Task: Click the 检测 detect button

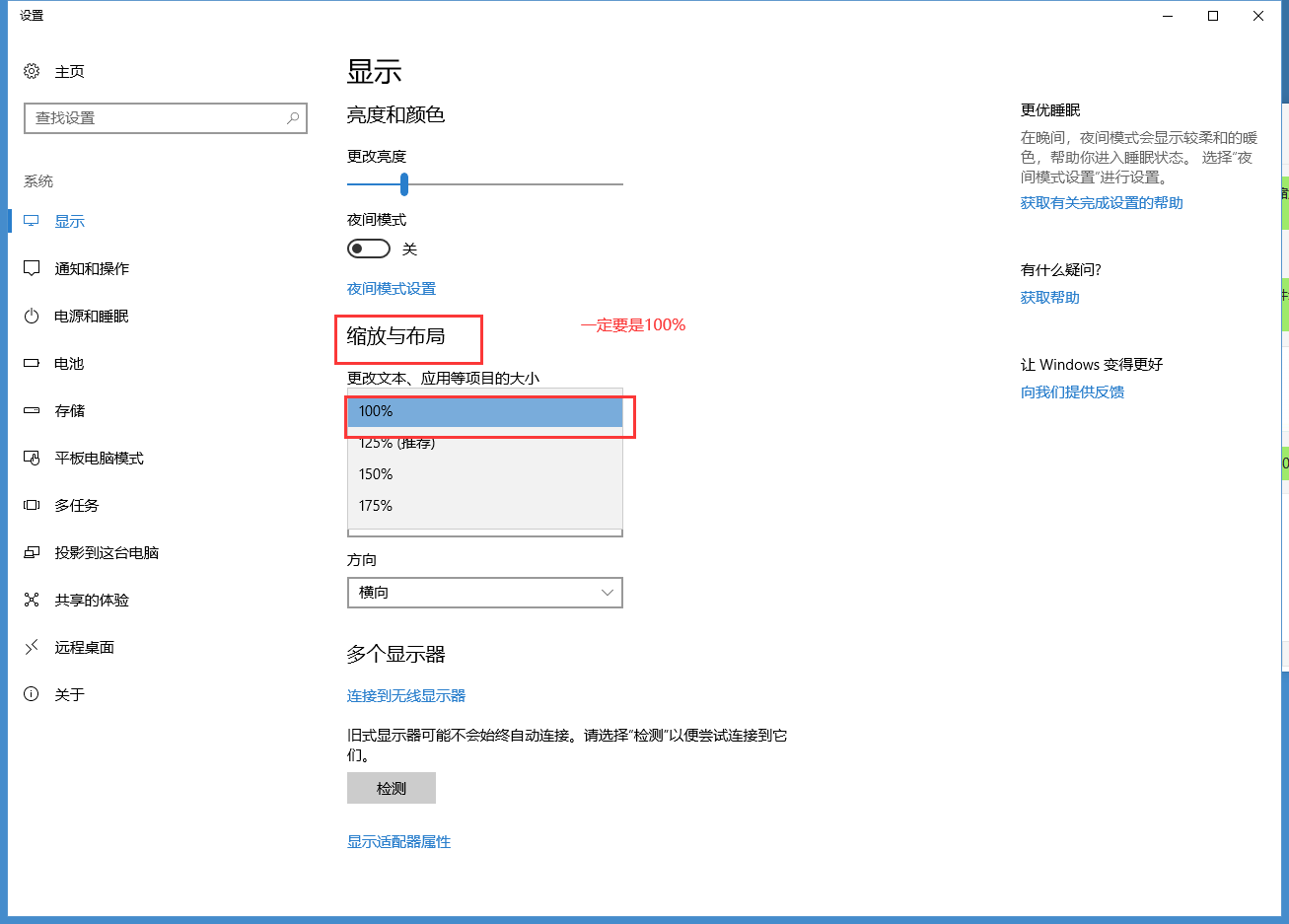Action: pyautogui.click(x=392, y=788)
